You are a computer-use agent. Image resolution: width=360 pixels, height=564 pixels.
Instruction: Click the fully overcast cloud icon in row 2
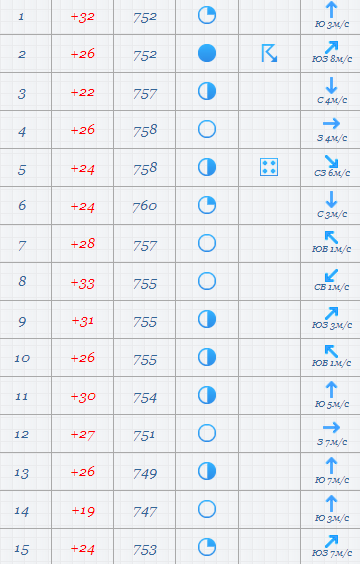[207, 53]
